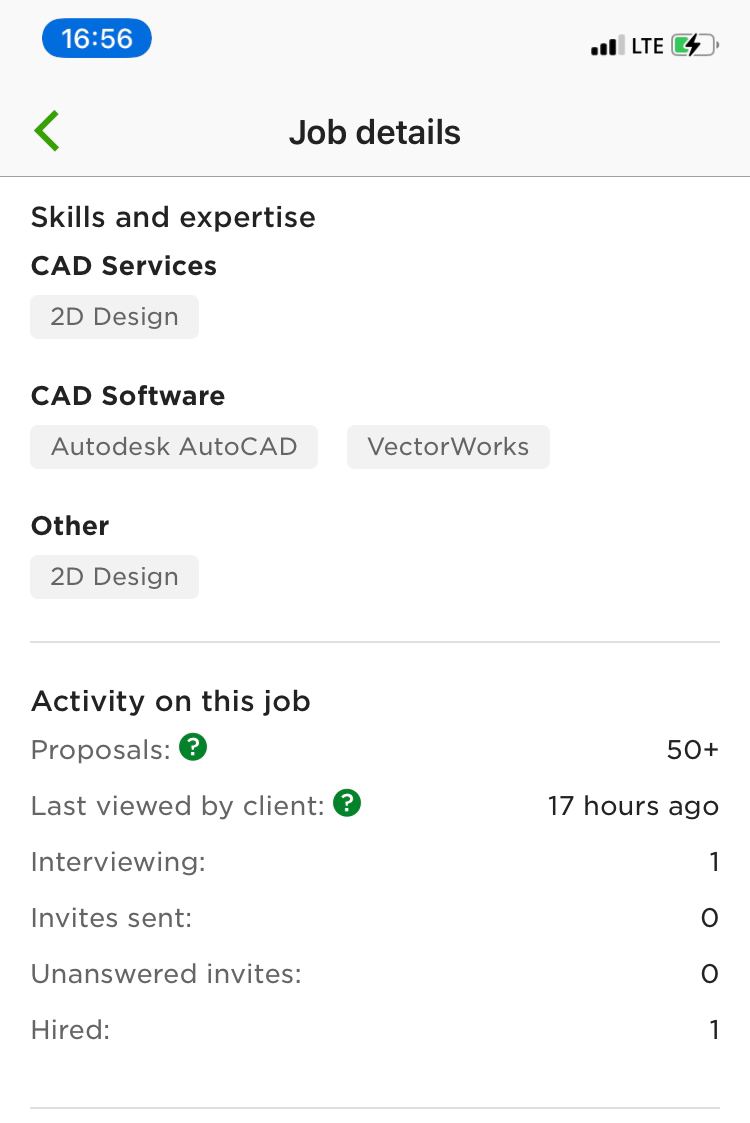Screen dimensions: 750x1123
Task: Tap the battery charging status icon
Action: click(x=694, y=46)
